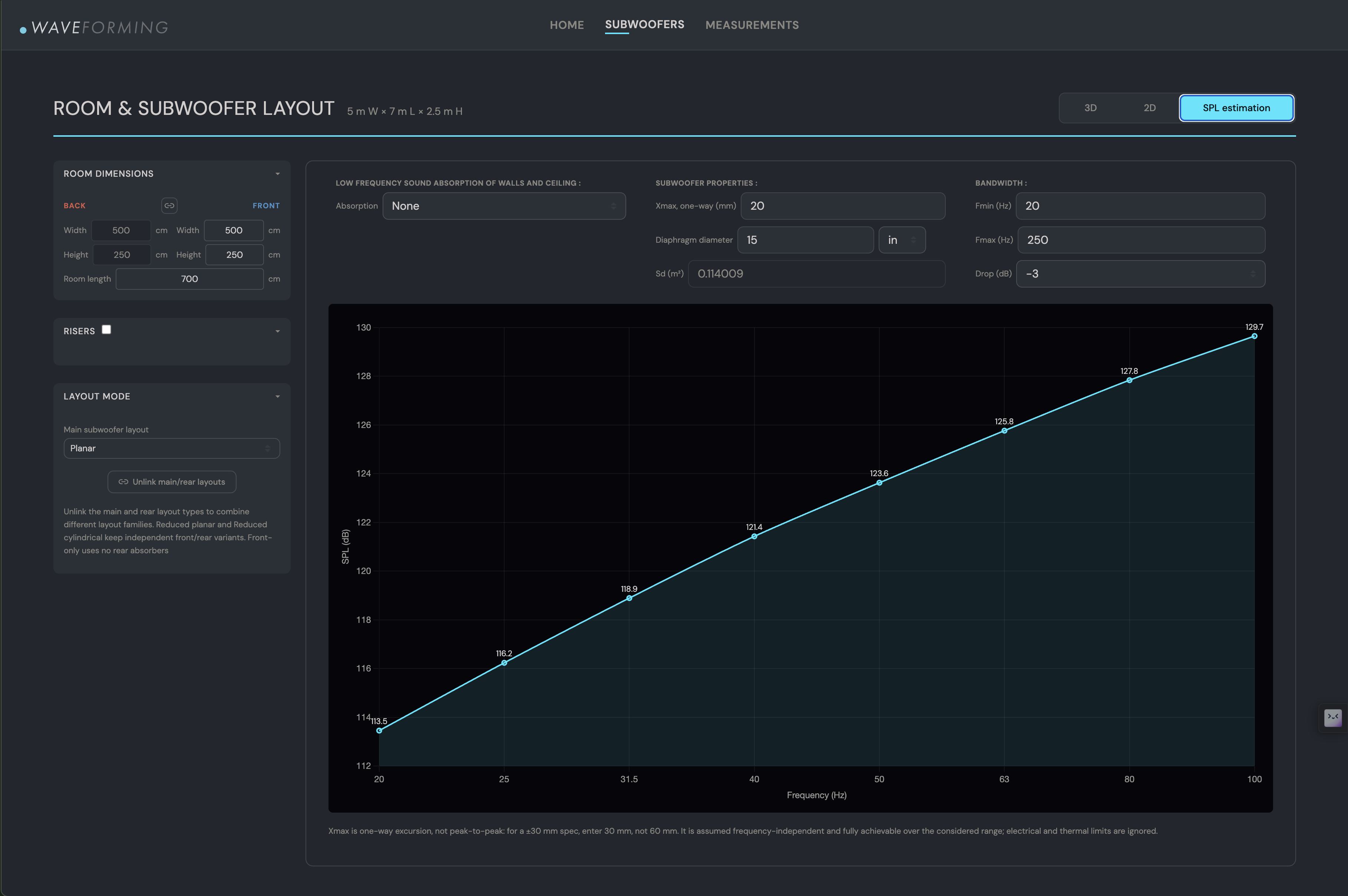
Task: Click the 121.4 data point at 40 Hz
Action: click(754, 537)
